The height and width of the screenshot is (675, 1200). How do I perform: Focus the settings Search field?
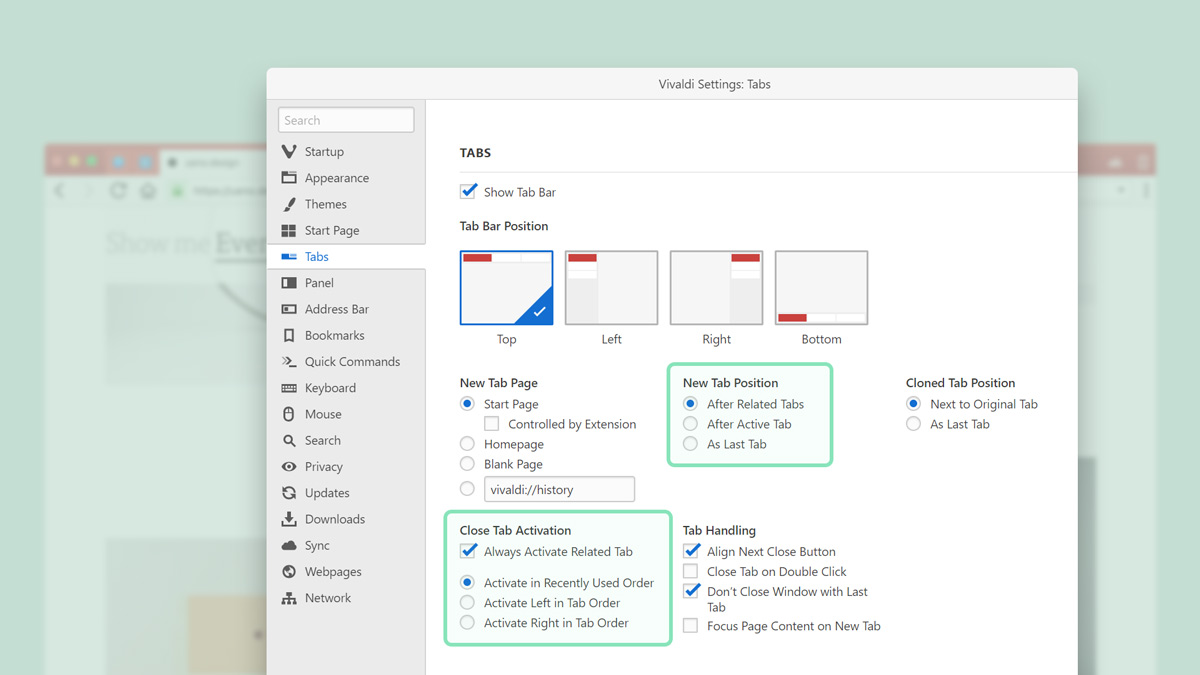(346, 120)
